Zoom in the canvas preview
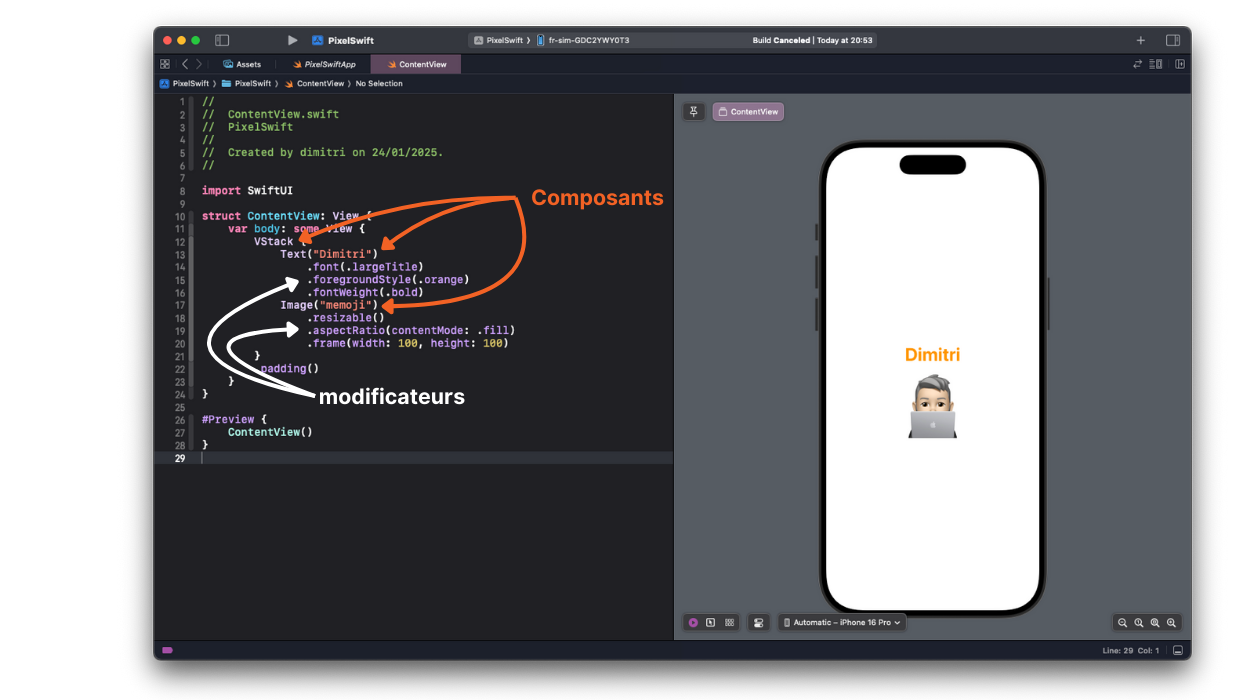This screenshot has width=1260, height=700. pos(1172,622)
